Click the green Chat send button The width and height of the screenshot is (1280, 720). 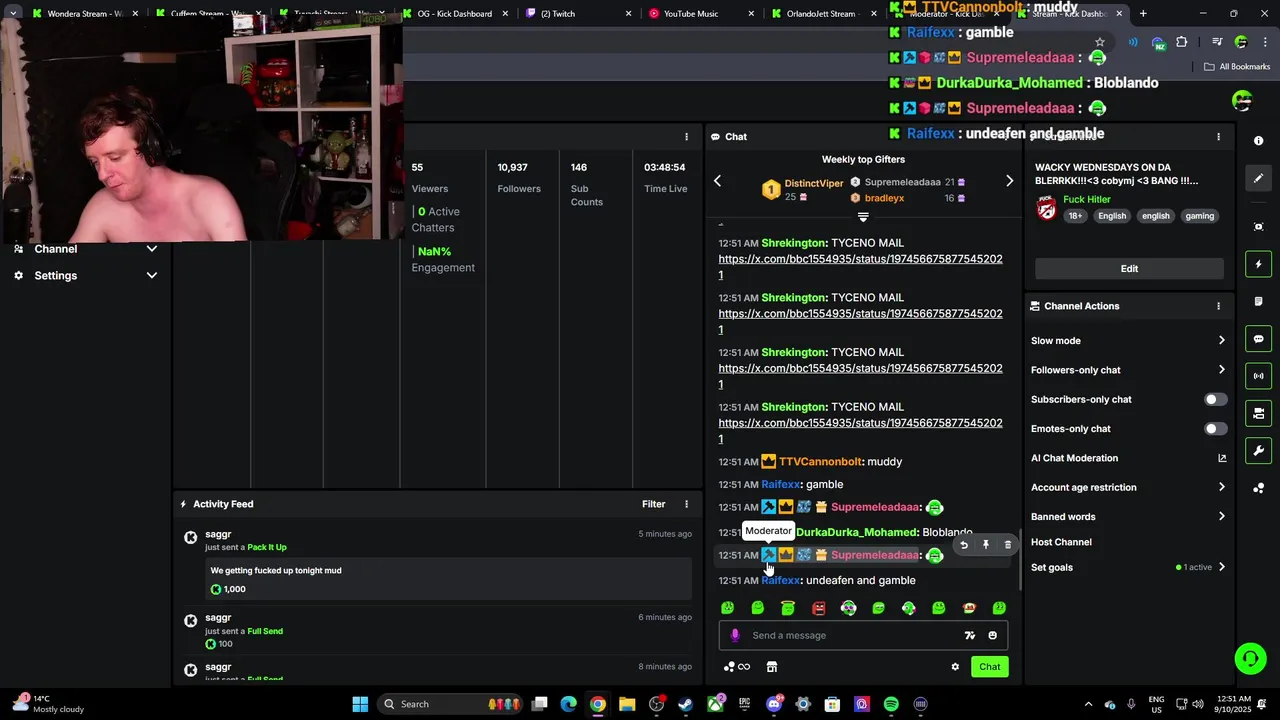pos(989,667)
